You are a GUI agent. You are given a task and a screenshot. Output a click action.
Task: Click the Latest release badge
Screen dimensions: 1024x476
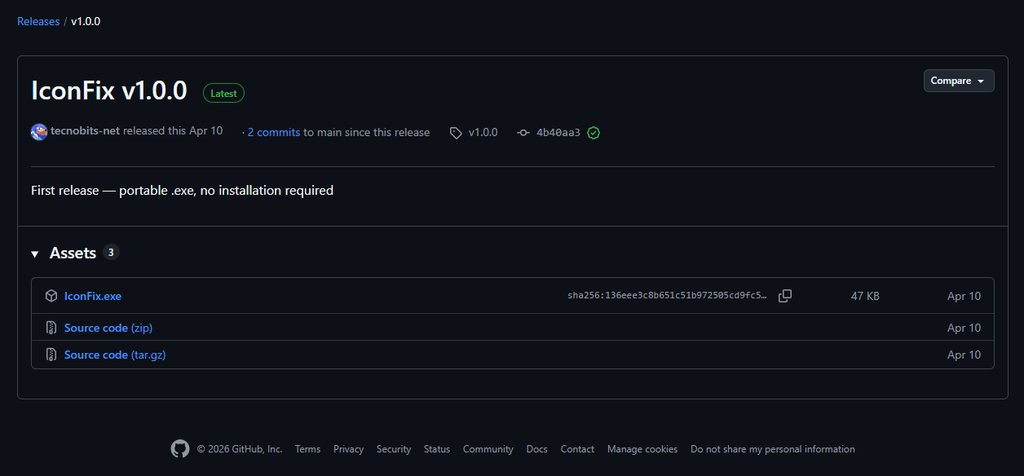coord(224,93)
